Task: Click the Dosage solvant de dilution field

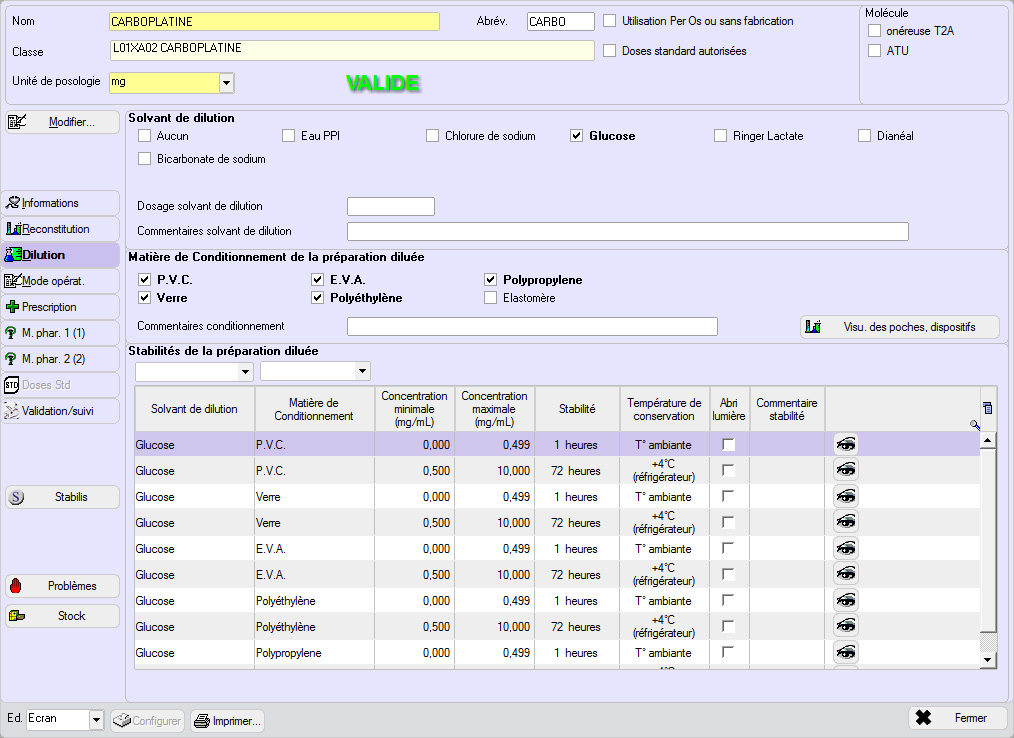Action: (390, 206)
